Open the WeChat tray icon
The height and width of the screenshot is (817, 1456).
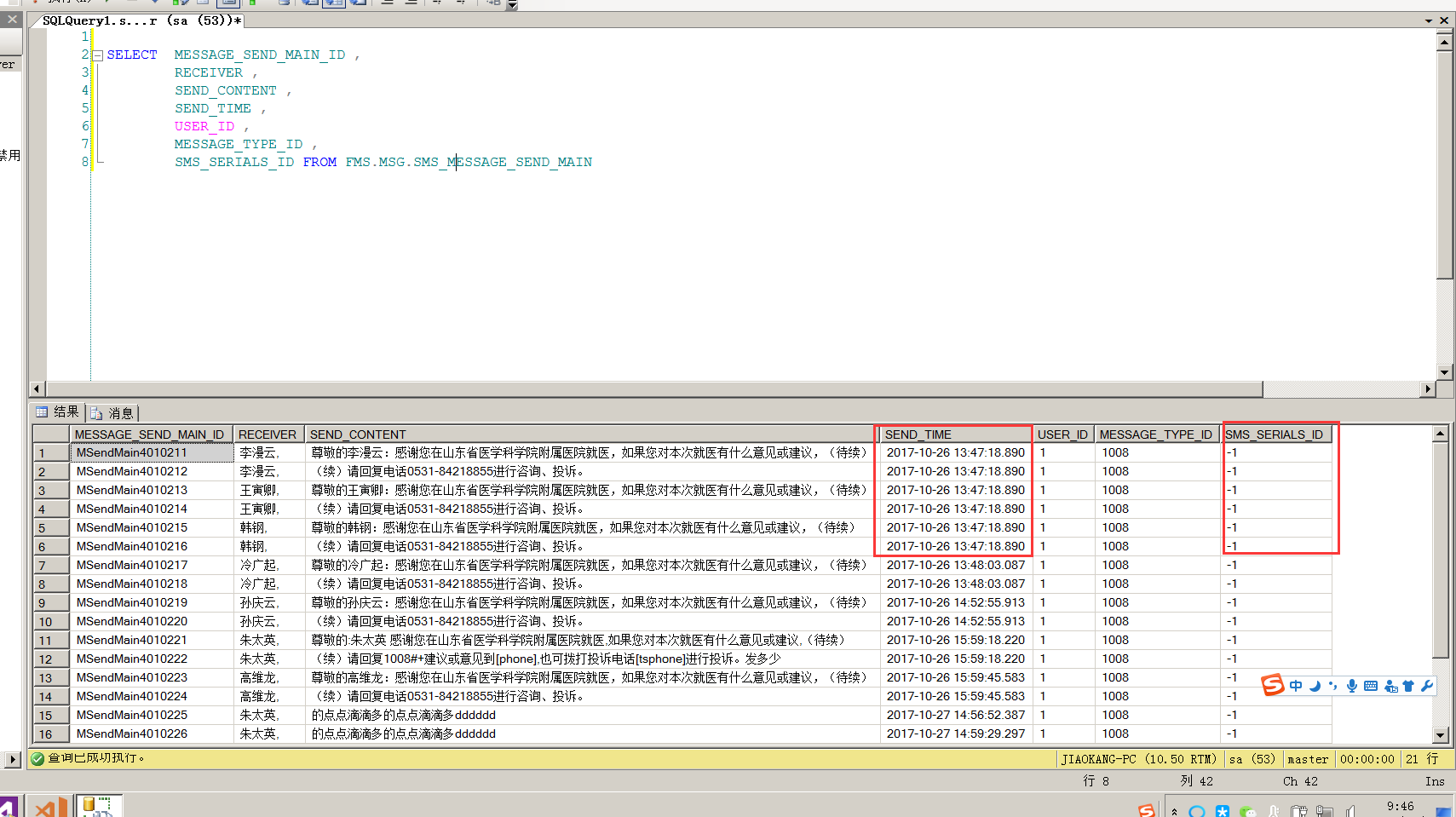tap(1248, 811)
